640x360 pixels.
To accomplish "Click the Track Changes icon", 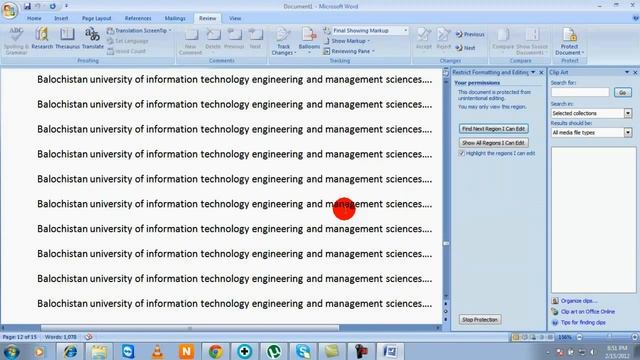I will click(x=283, y=41).
